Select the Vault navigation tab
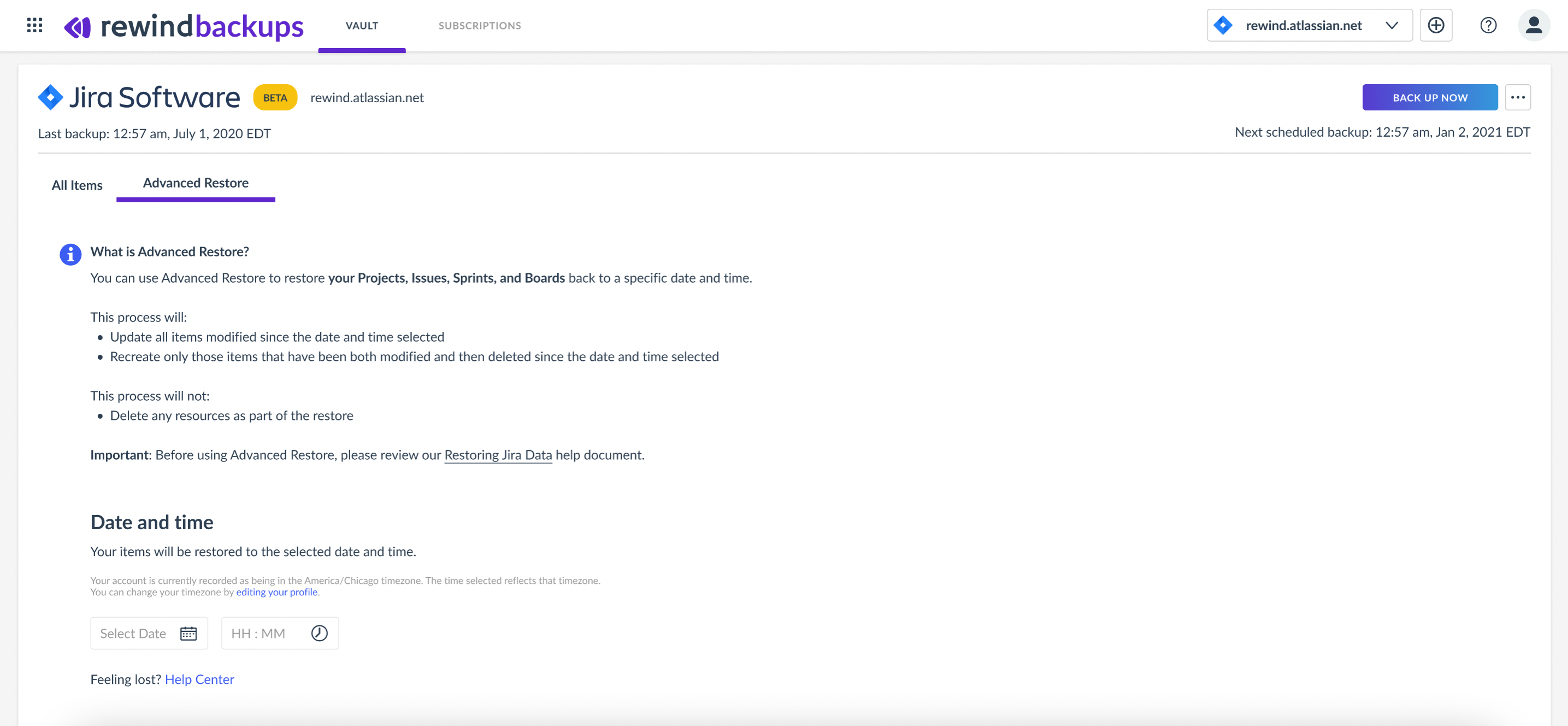The image size is (1568, 726). point(362,26)
